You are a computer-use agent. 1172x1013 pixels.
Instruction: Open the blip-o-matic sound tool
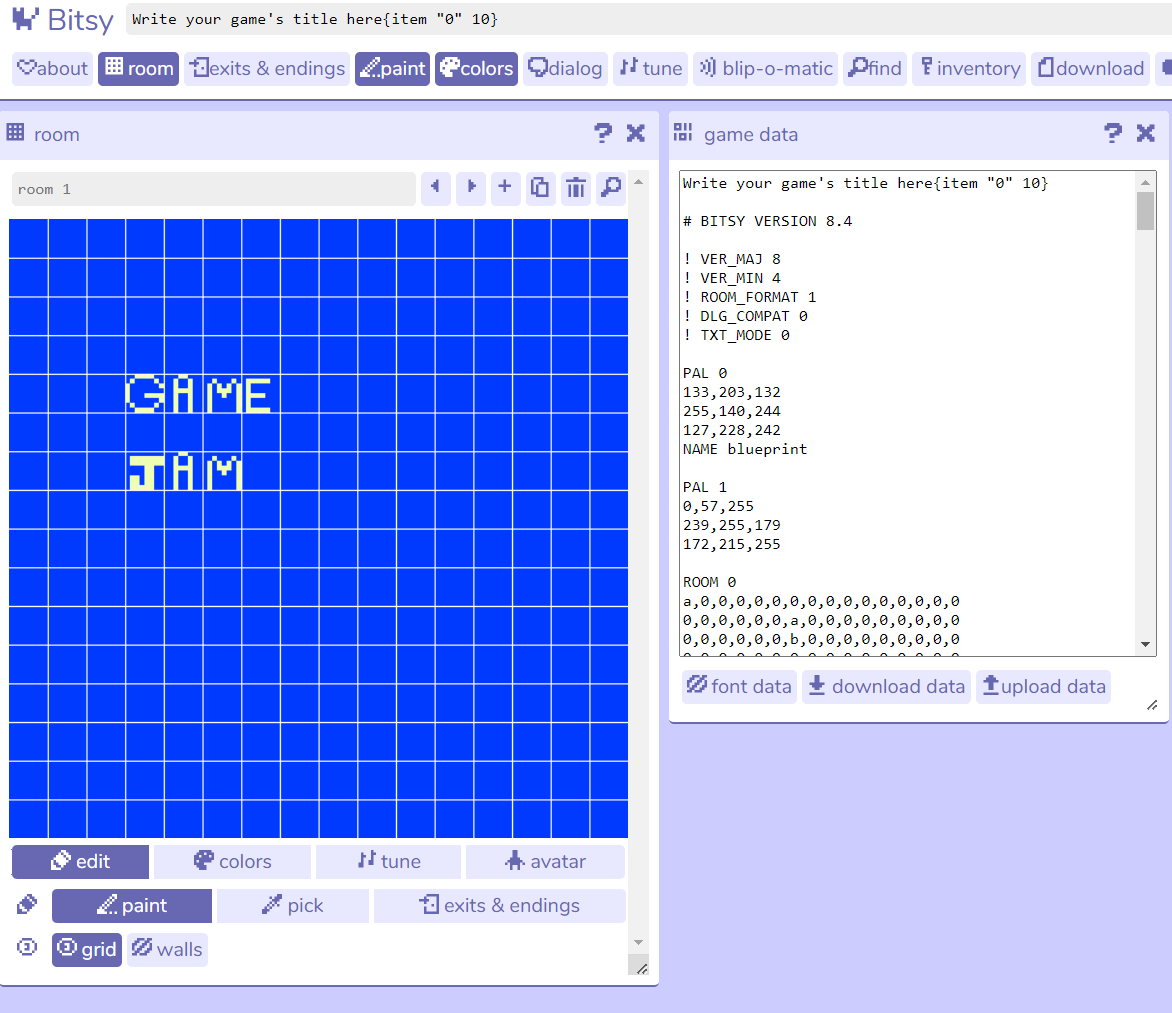coord(765,68)
